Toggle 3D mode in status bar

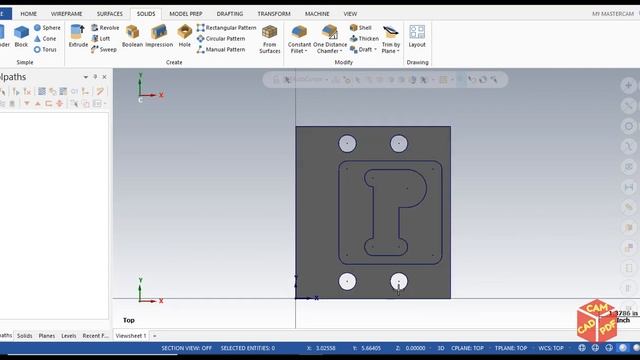point(441,348)
